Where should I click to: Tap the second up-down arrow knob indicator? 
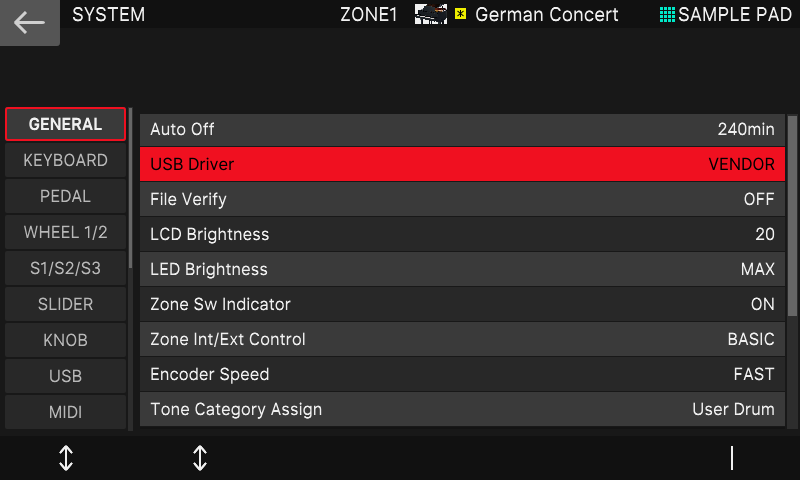pos(200,458)
